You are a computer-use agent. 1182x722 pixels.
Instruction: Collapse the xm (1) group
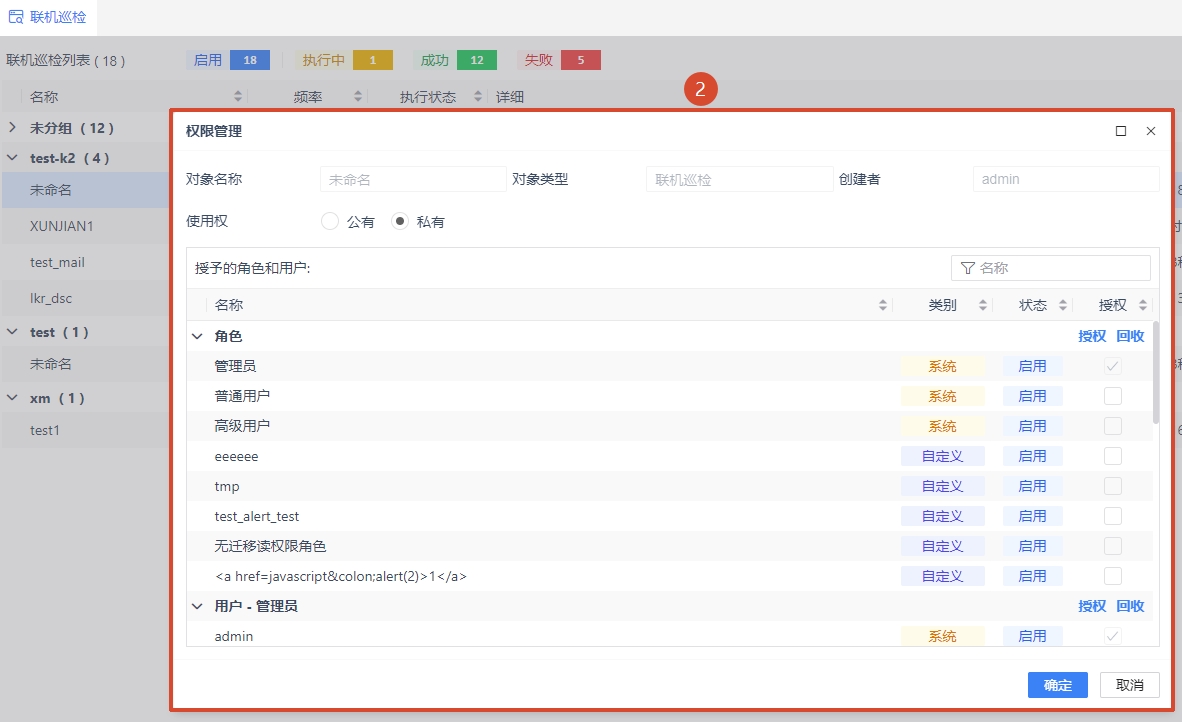click(x=12, y=397)
